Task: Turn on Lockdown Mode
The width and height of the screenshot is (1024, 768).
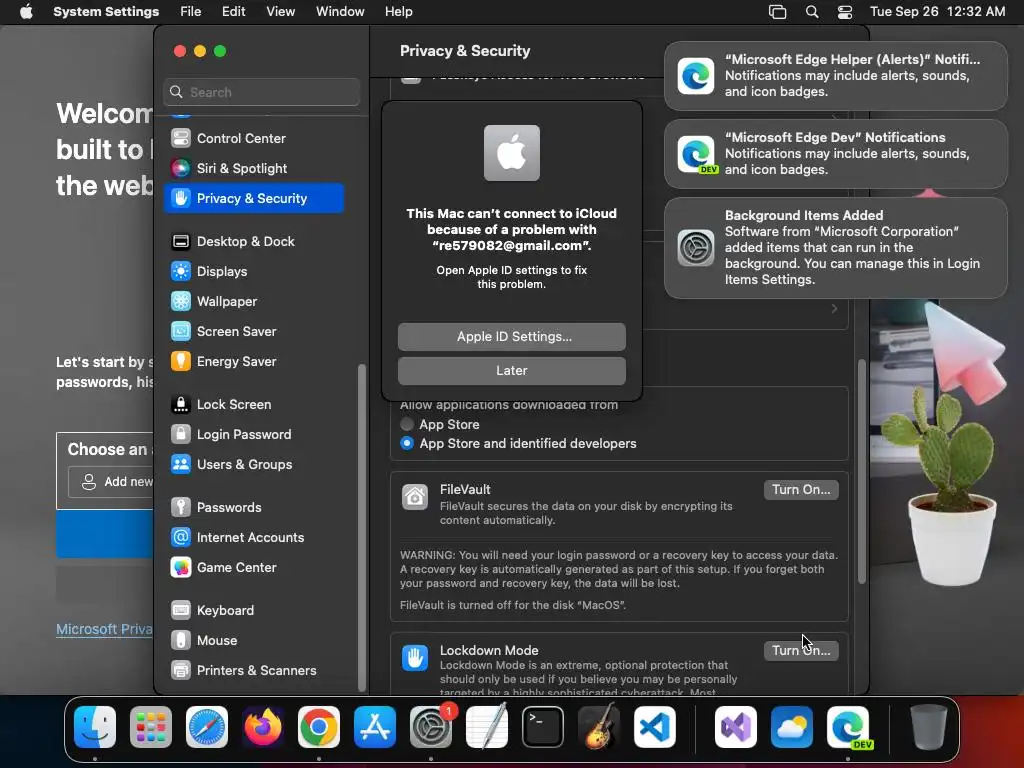Action: pyautogui.click(x=801, y=650)
